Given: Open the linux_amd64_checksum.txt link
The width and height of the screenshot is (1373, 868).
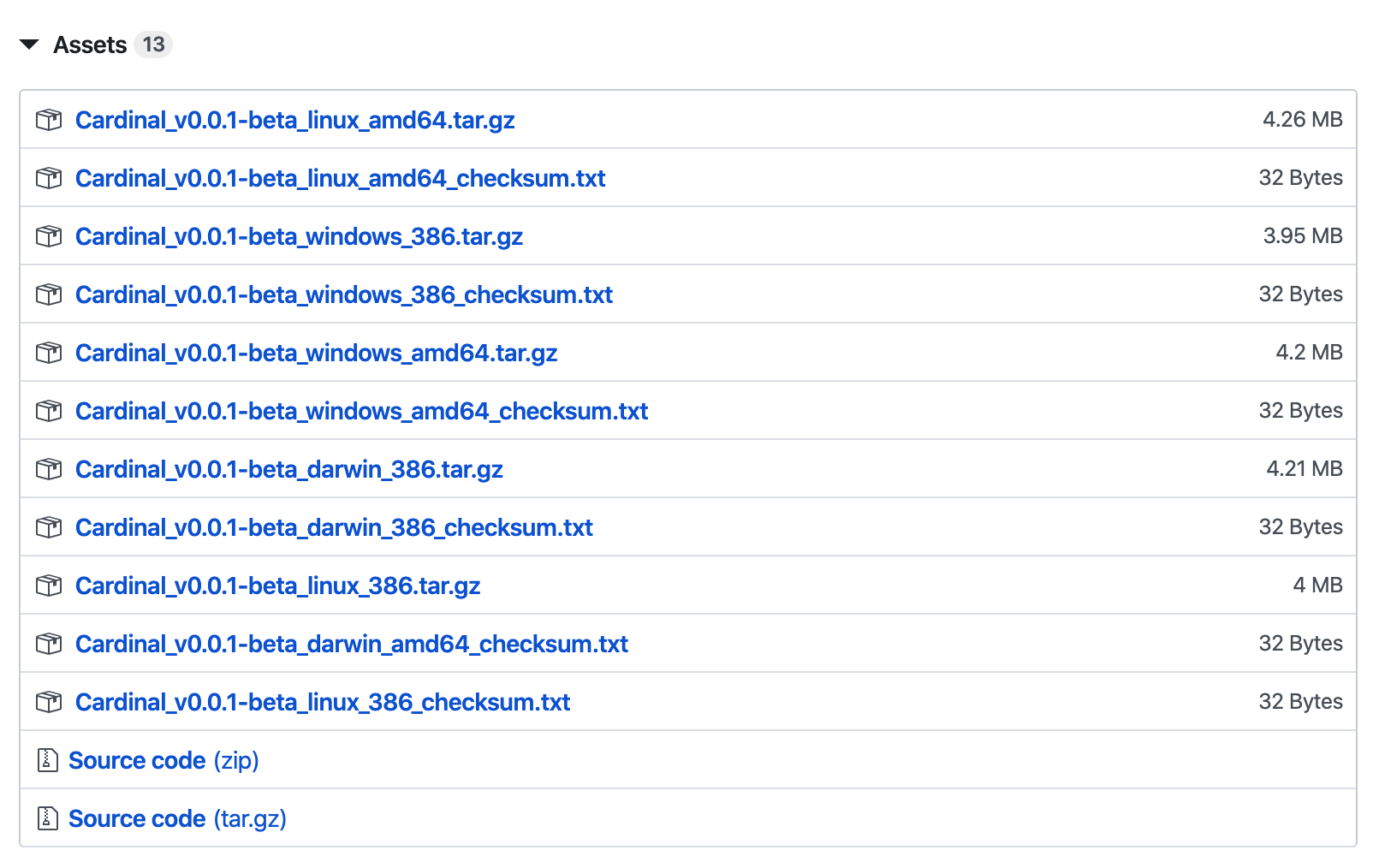Looking at the screenshot, I should pos(340,178).
